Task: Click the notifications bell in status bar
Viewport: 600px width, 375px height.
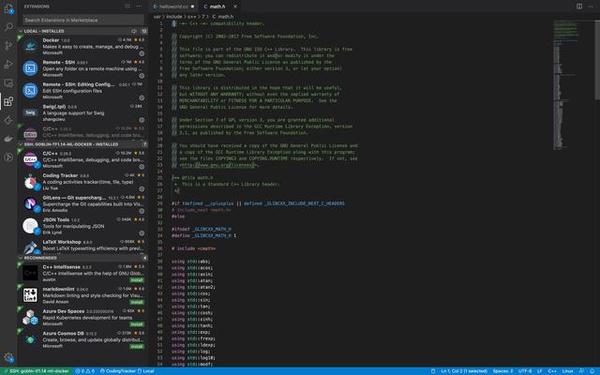Action: pyautogui.click(x=592, y=371)
